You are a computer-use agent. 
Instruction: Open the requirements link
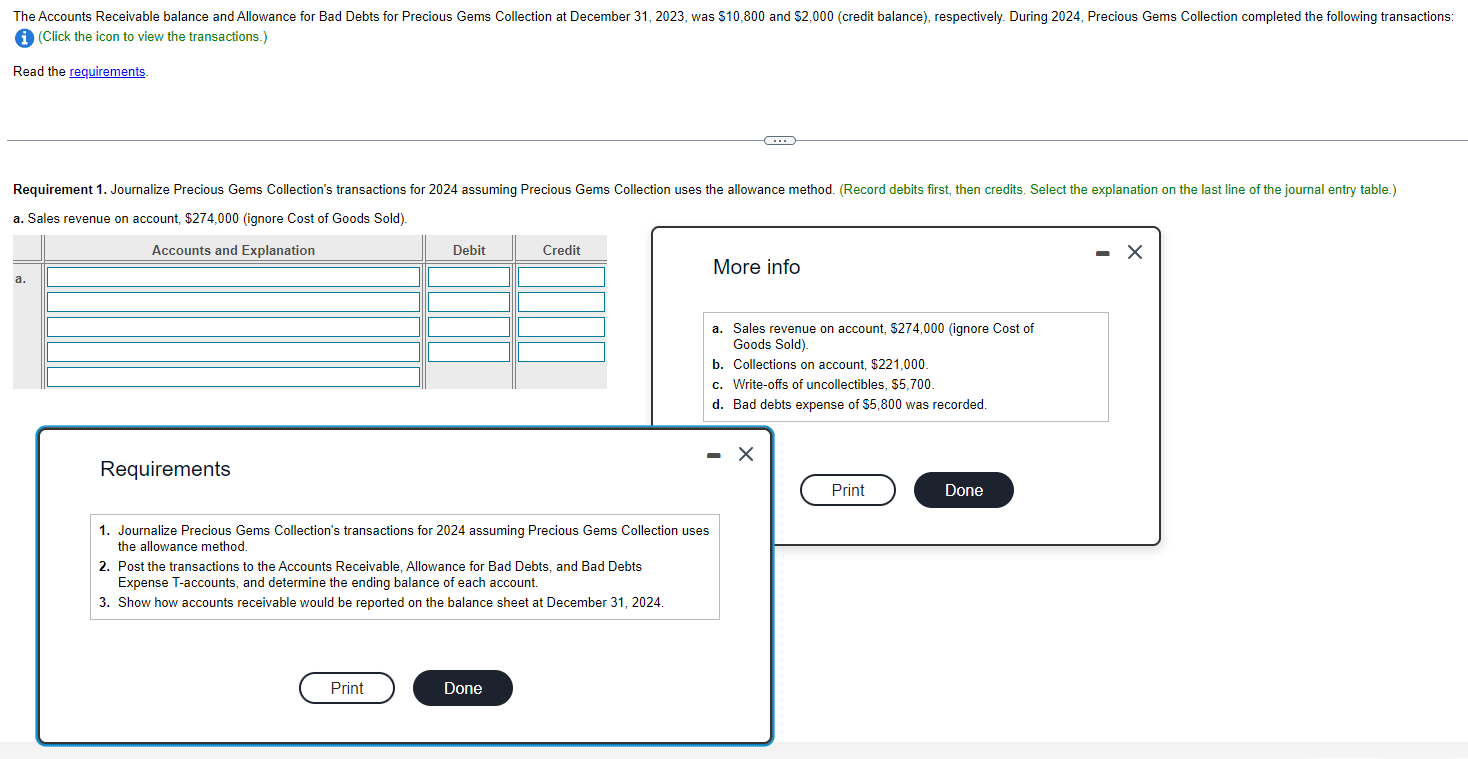pos(107,71)
